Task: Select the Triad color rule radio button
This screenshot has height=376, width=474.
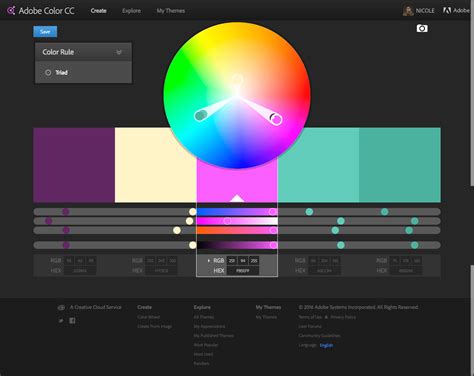Action: click(48, 72)
